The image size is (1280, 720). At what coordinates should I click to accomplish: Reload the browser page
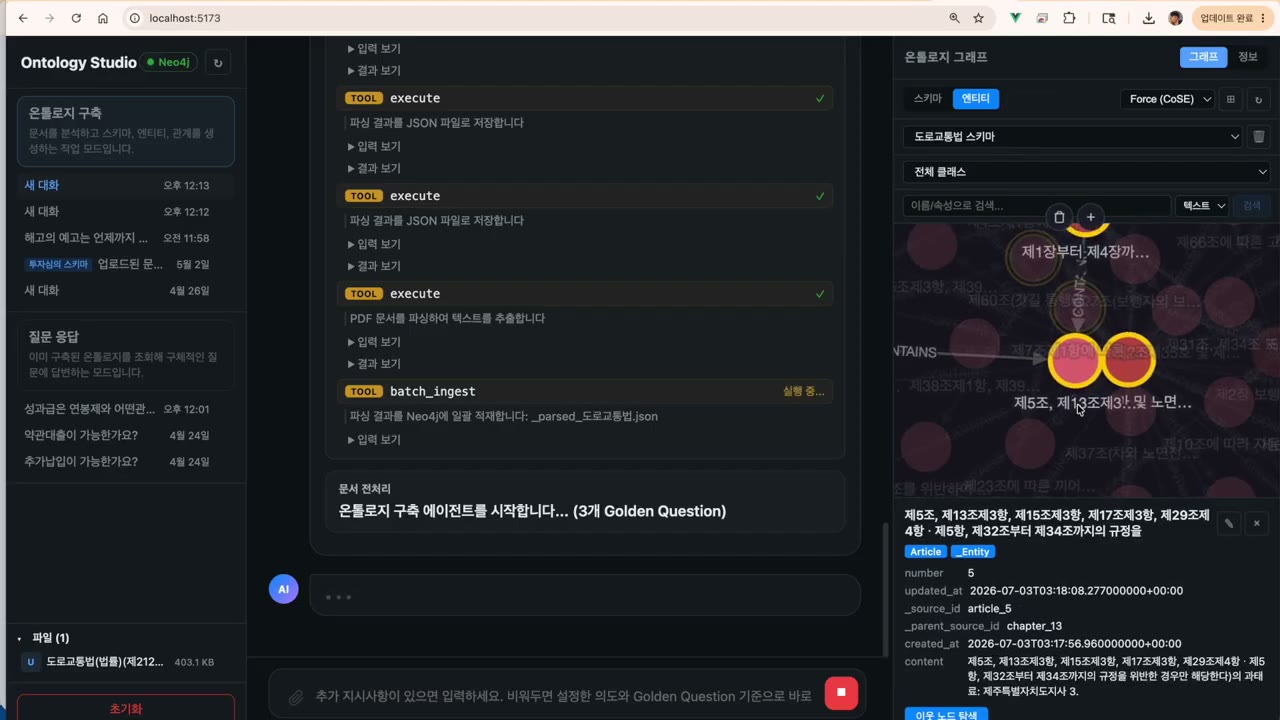click(x=76, y=18)
